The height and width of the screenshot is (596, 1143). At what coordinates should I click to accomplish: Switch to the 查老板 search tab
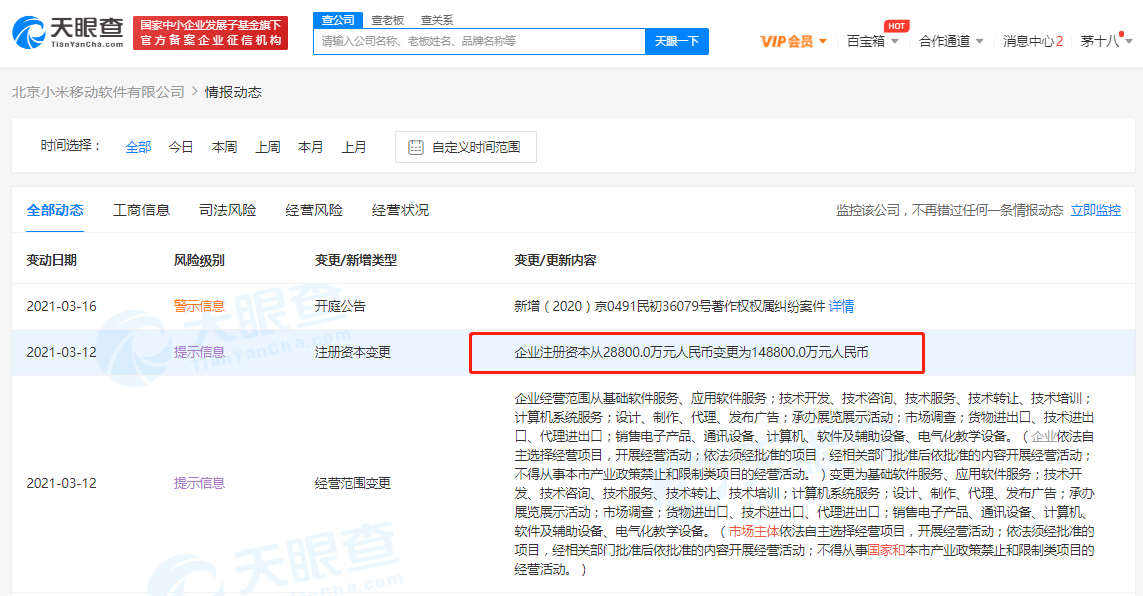pos(387,19)
